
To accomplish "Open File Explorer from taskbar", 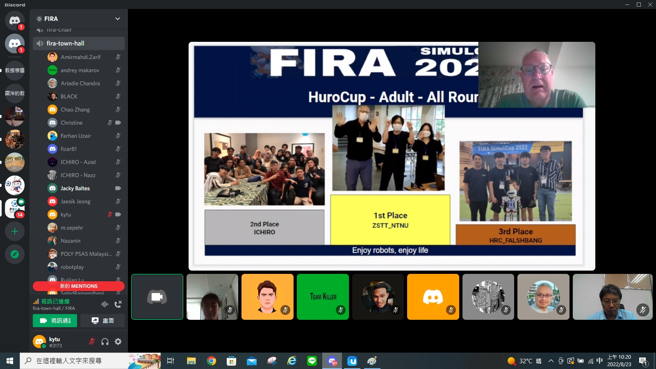I will point(191,361).
